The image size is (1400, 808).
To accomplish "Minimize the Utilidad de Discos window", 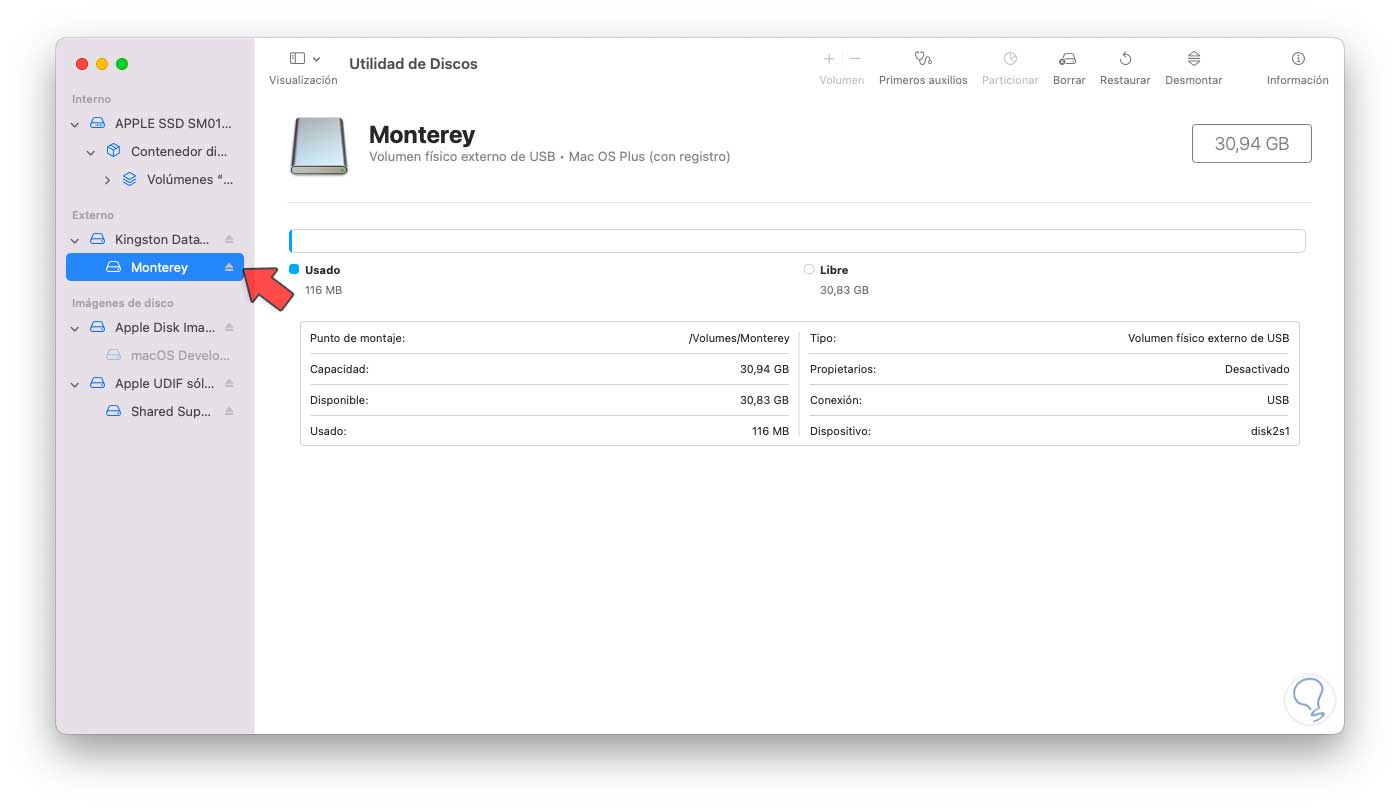I will click(102, 64).
